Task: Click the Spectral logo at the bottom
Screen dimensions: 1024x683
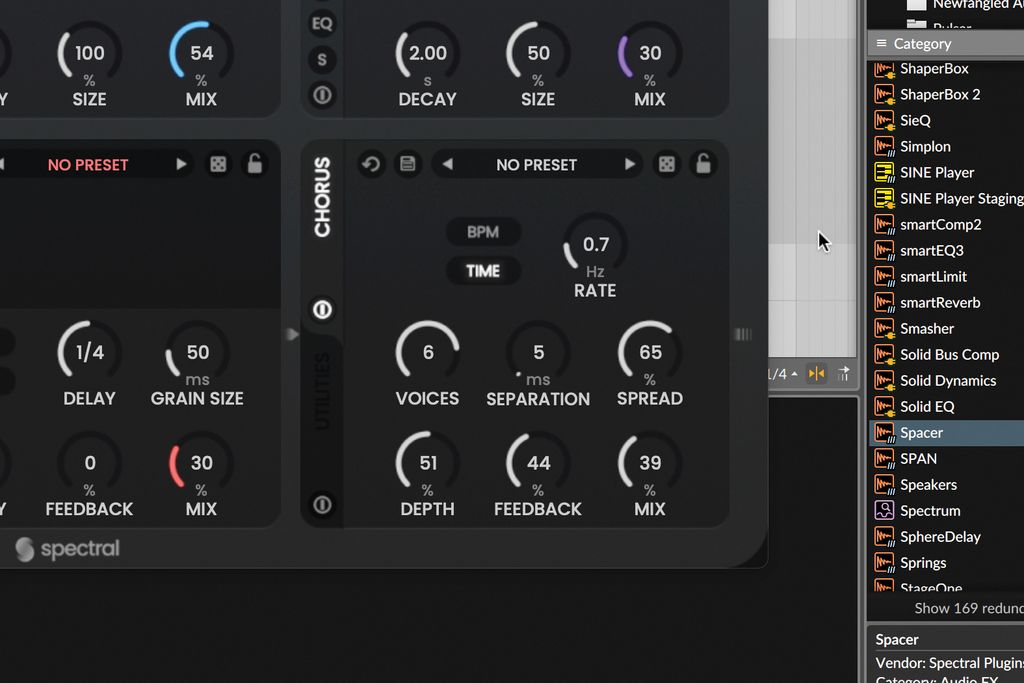Action: coord(67,549)
